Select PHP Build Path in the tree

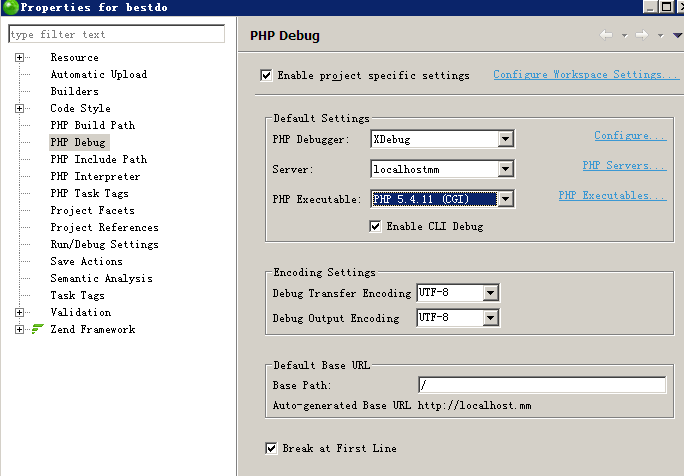click(x=92, y=125)
